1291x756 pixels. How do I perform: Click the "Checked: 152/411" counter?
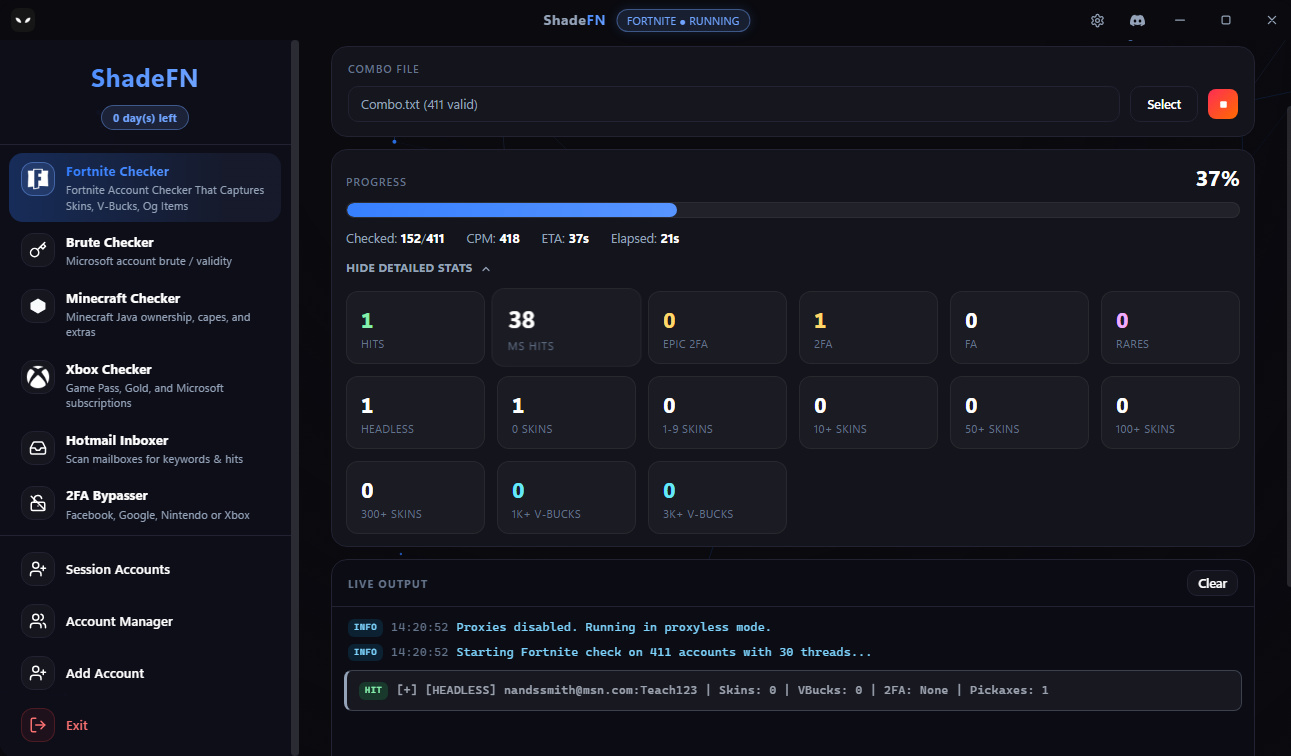coord(395,239)
